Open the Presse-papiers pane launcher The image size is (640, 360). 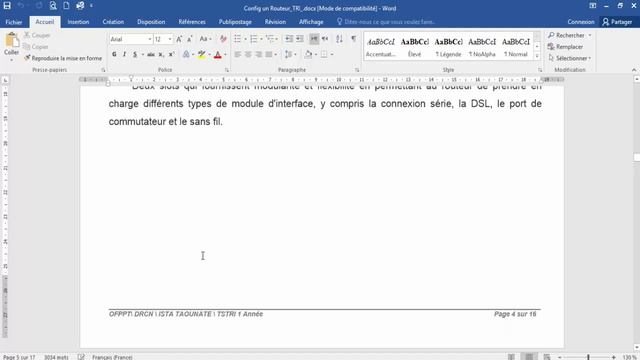tap(103, 70)
